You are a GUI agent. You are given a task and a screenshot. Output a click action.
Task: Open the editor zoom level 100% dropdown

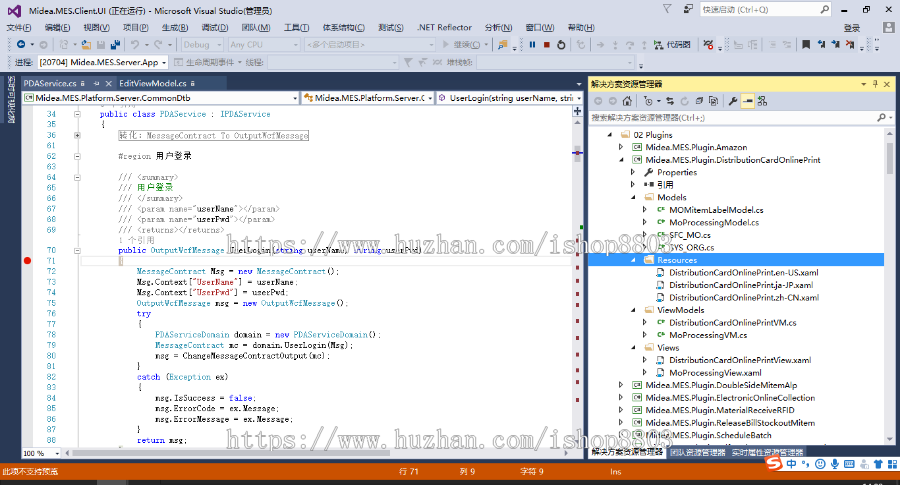(x=40, y=454)
